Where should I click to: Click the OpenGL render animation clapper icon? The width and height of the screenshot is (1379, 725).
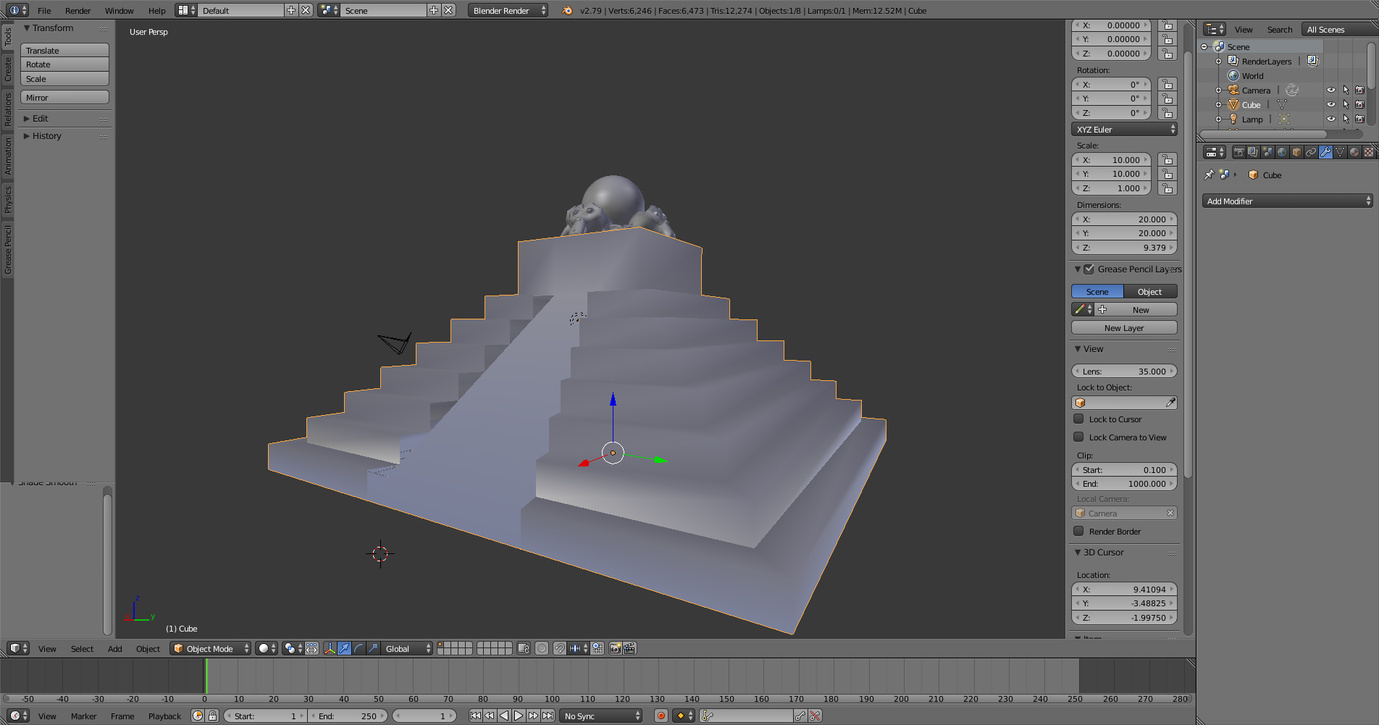click(x=630, y=648)
